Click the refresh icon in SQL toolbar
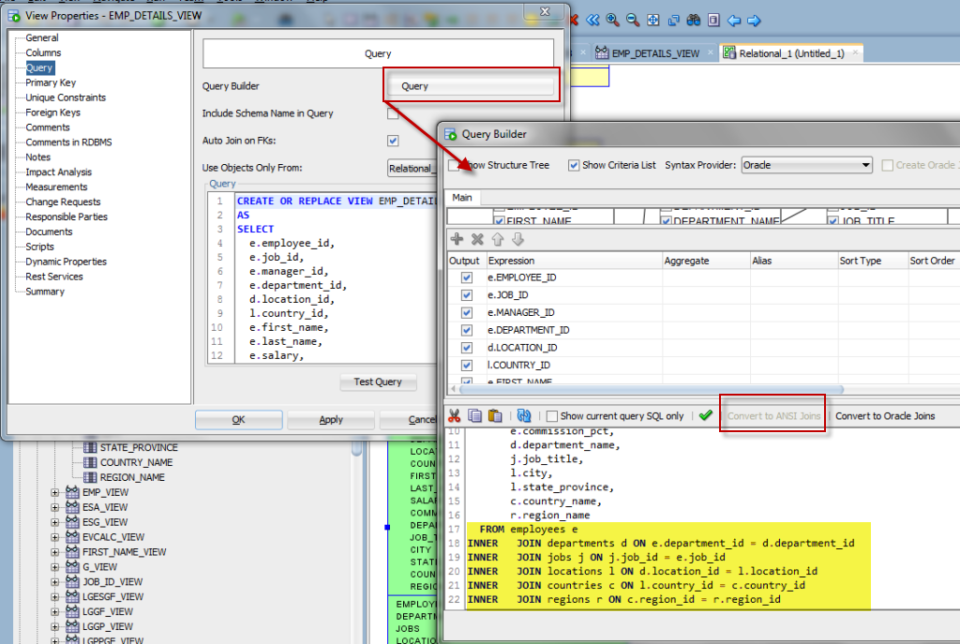 (x=524, y=416)
